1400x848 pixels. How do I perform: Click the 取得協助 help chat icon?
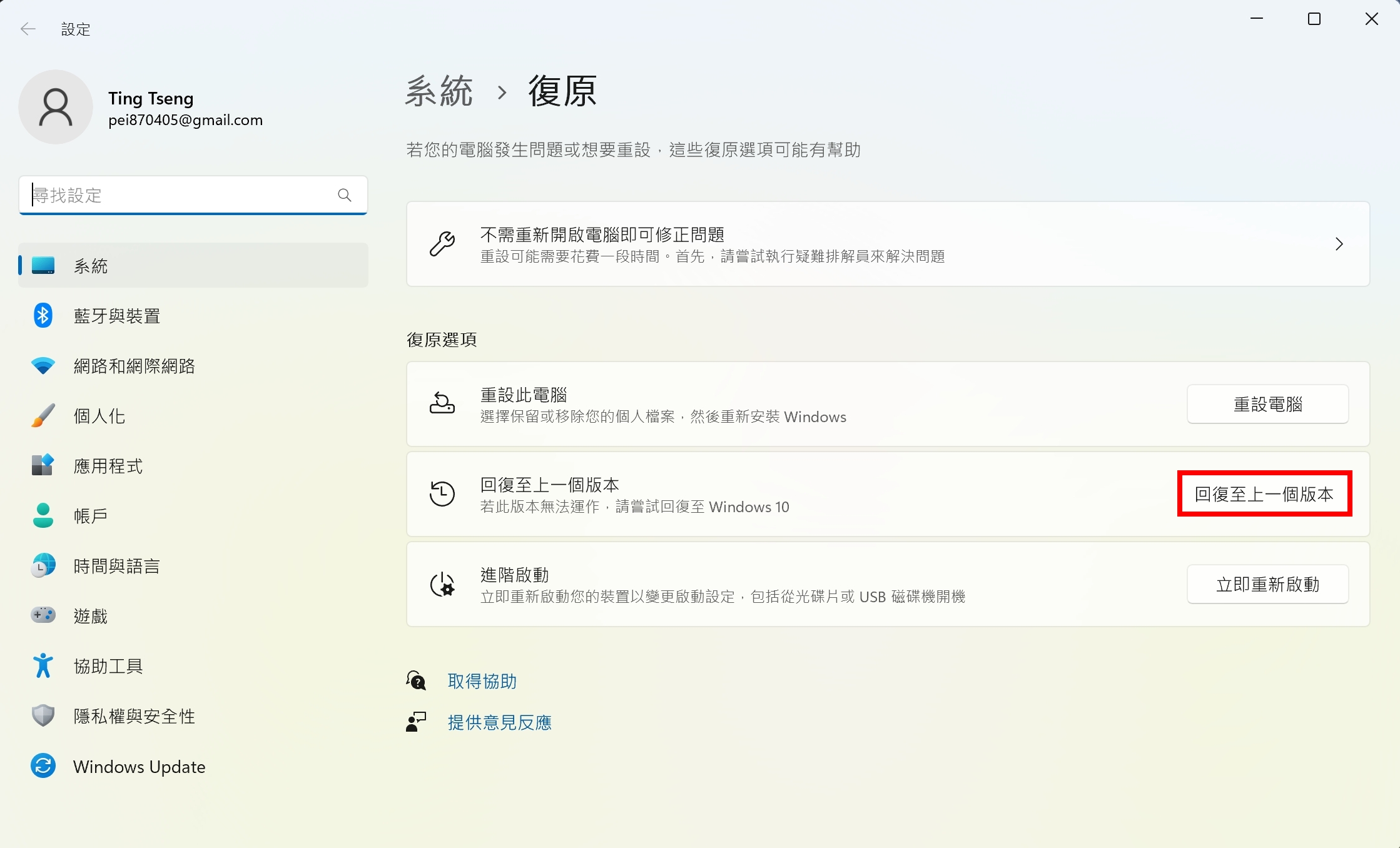416,680
